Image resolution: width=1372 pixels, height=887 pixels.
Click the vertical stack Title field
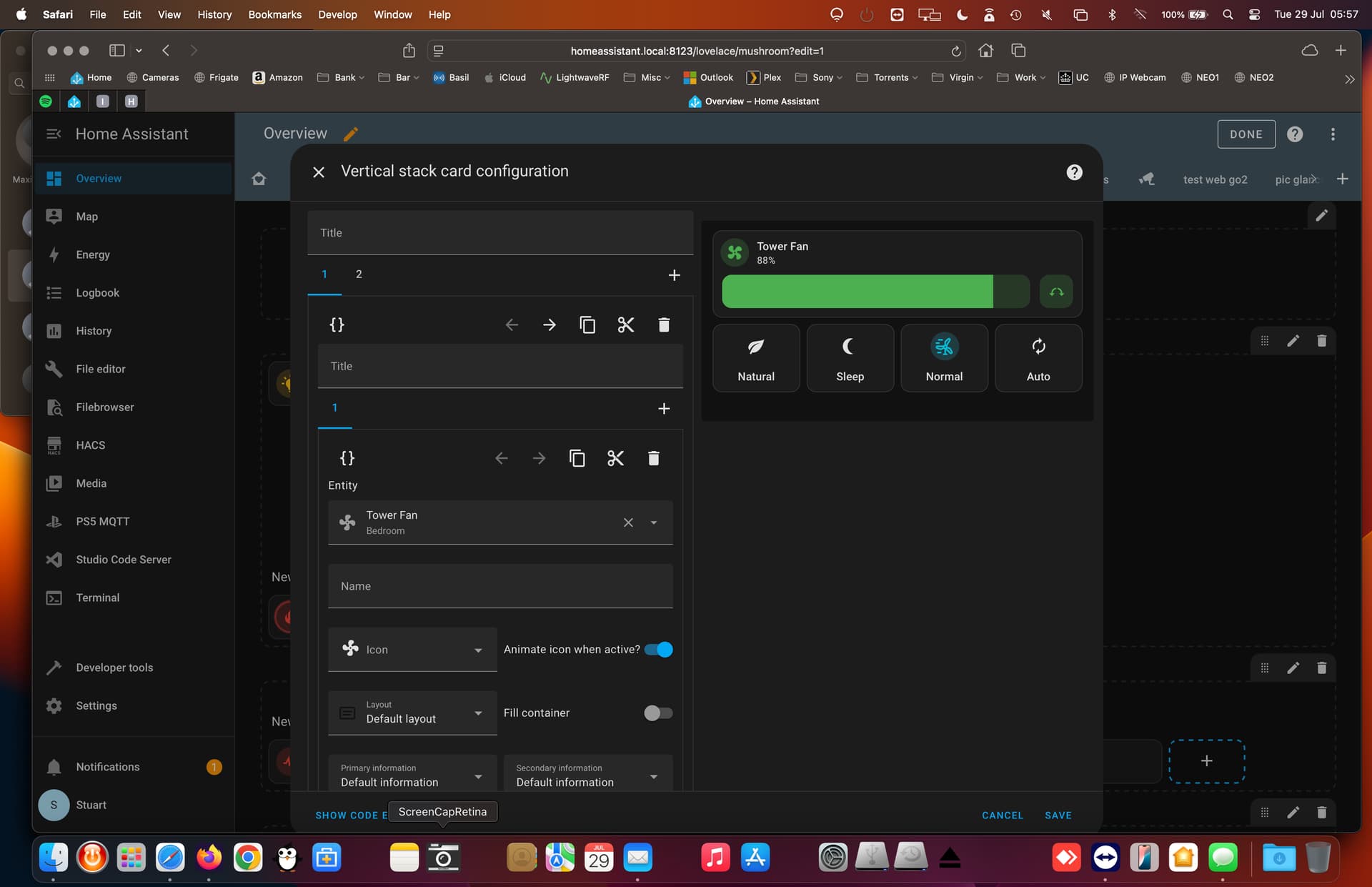[500, 232]
